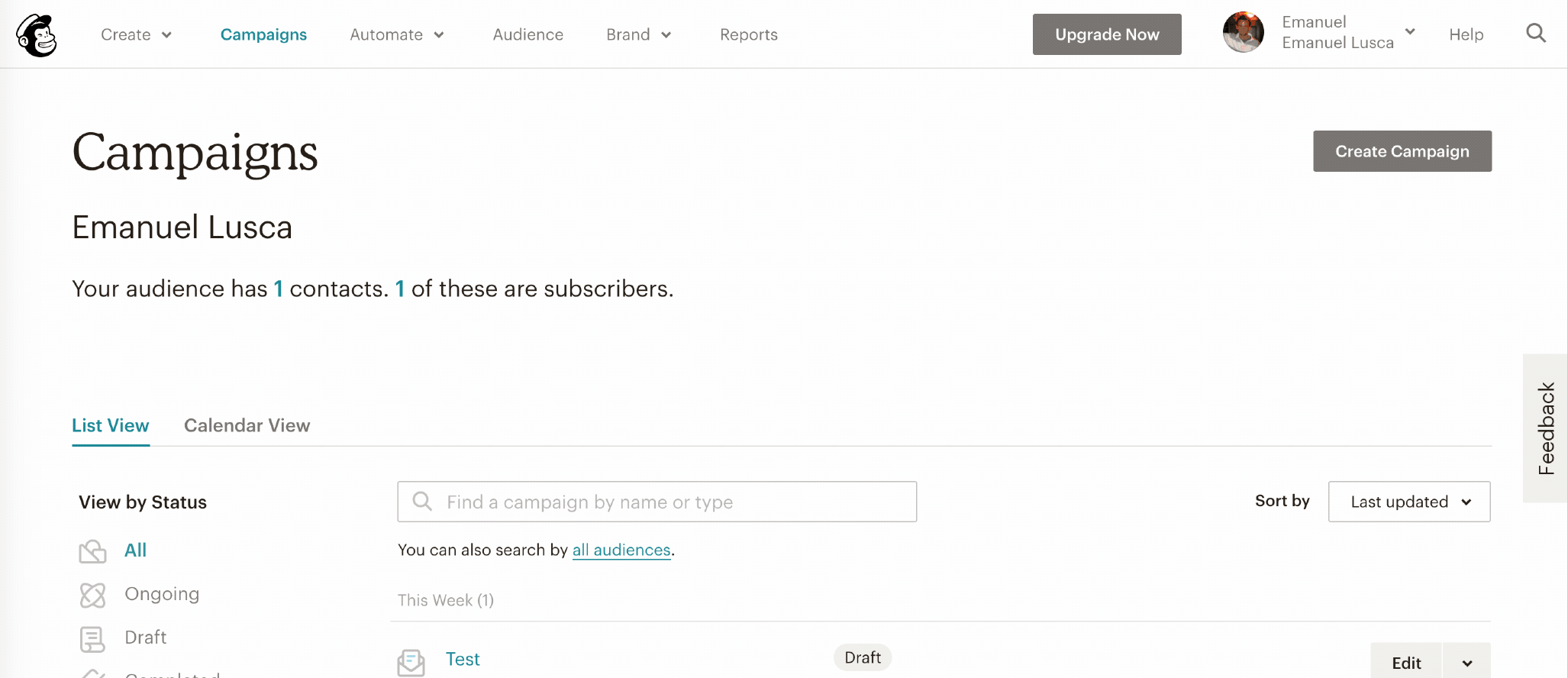Viewport: 1568px width, 678px height.
Task: Click the Draft status icon
Action: point(92,639)
